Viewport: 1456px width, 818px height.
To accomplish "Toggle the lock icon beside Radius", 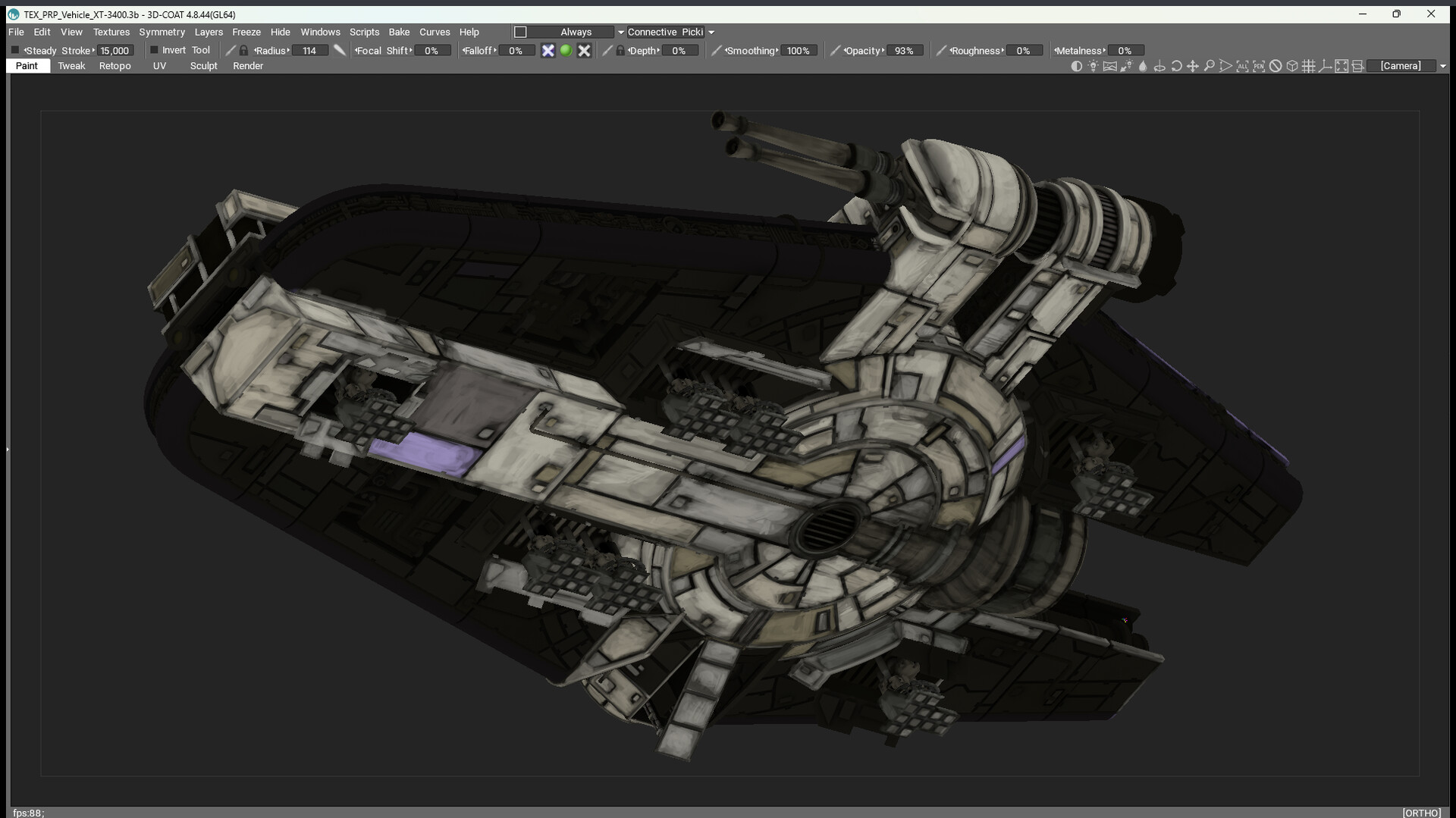I will pyautogui.click(x=243, y=51).
